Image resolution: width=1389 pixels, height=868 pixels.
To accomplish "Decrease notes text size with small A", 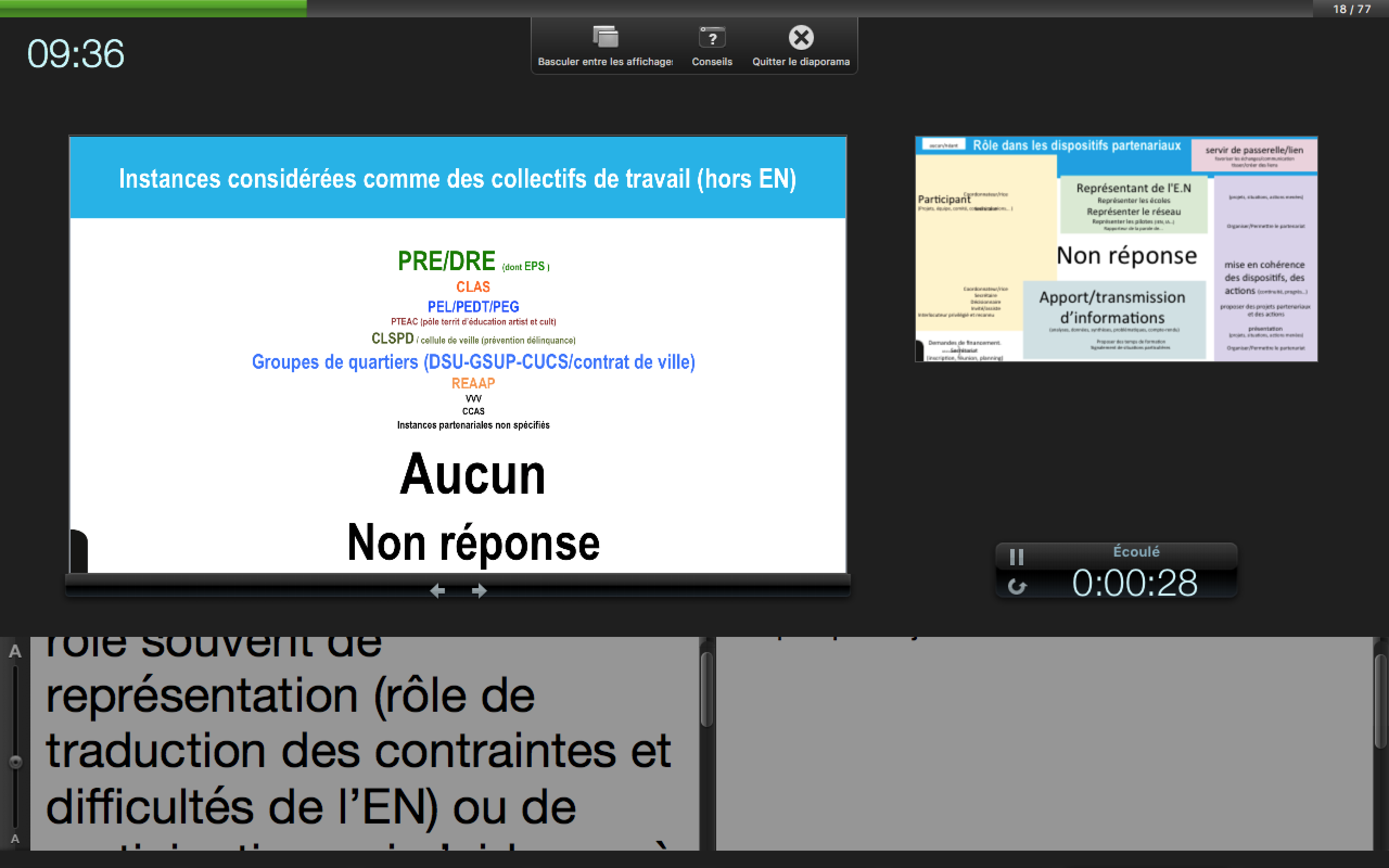I will click(x=15, y=839).
